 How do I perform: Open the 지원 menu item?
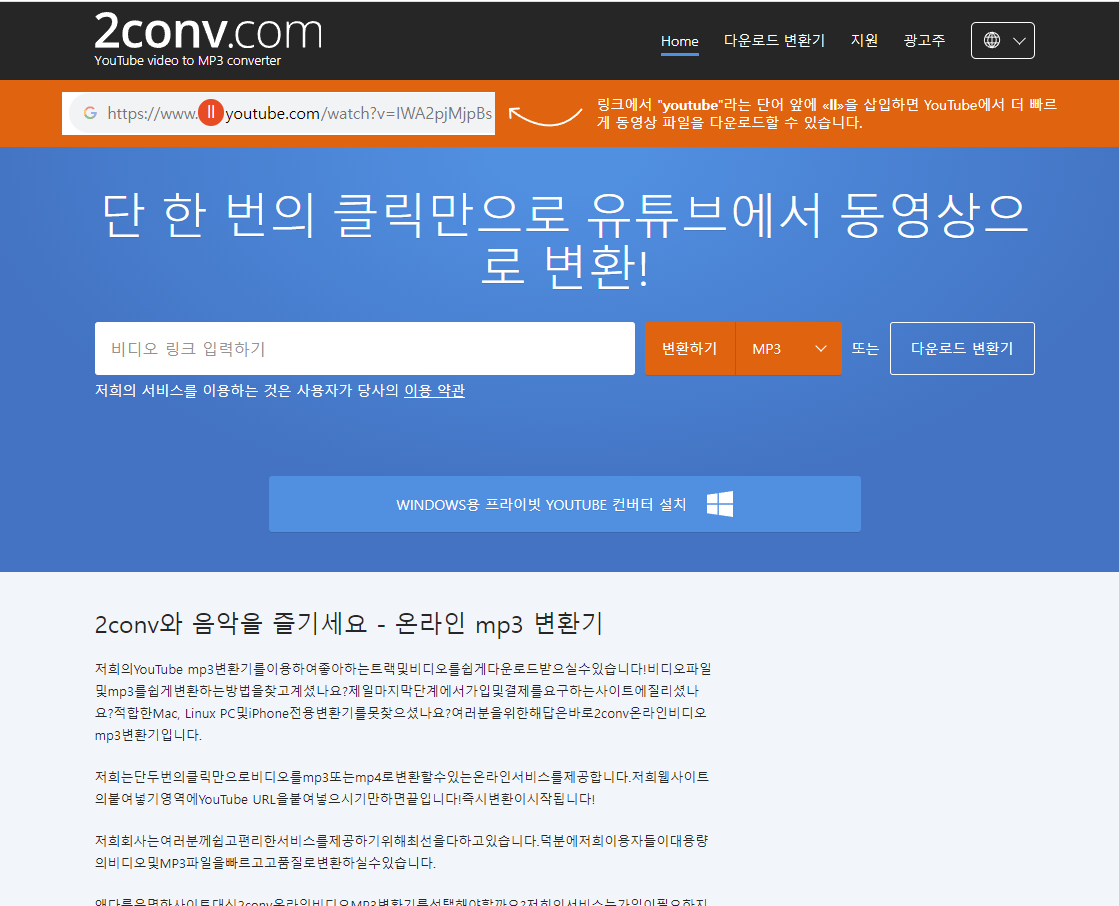click(x=864, y=41)
